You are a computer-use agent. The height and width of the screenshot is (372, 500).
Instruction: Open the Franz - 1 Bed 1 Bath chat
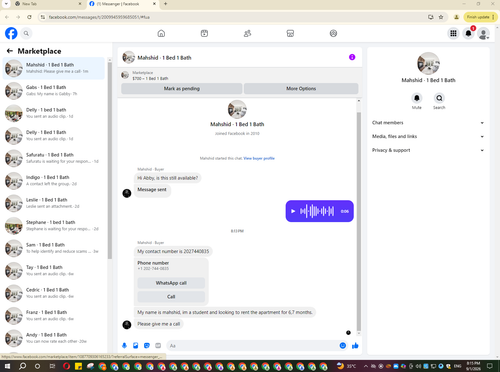click(54, 316)
